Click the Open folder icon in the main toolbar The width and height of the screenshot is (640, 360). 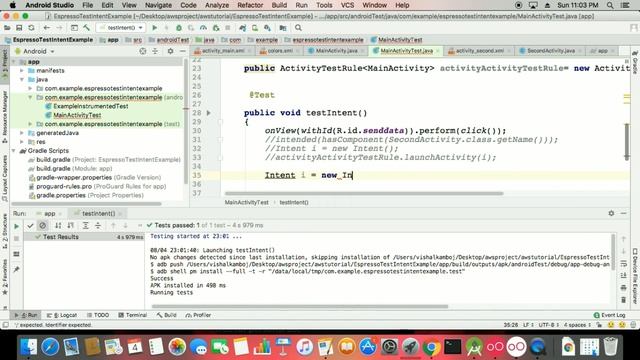7,28
